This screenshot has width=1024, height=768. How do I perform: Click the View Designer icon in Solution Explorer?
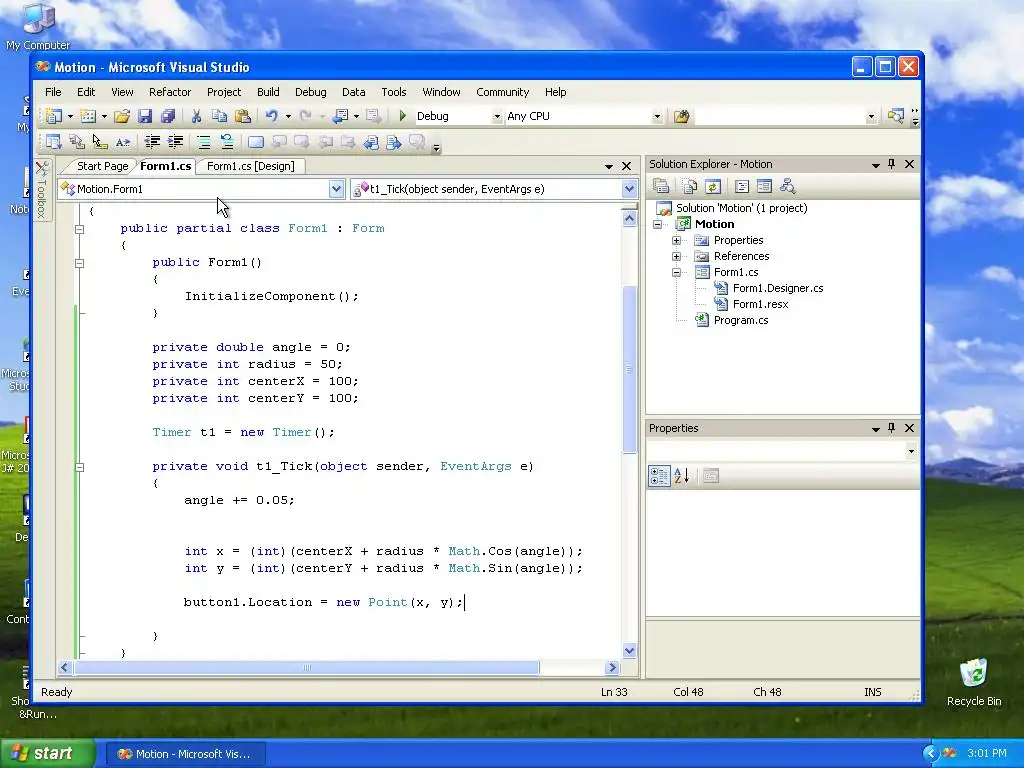click(764, 187)
